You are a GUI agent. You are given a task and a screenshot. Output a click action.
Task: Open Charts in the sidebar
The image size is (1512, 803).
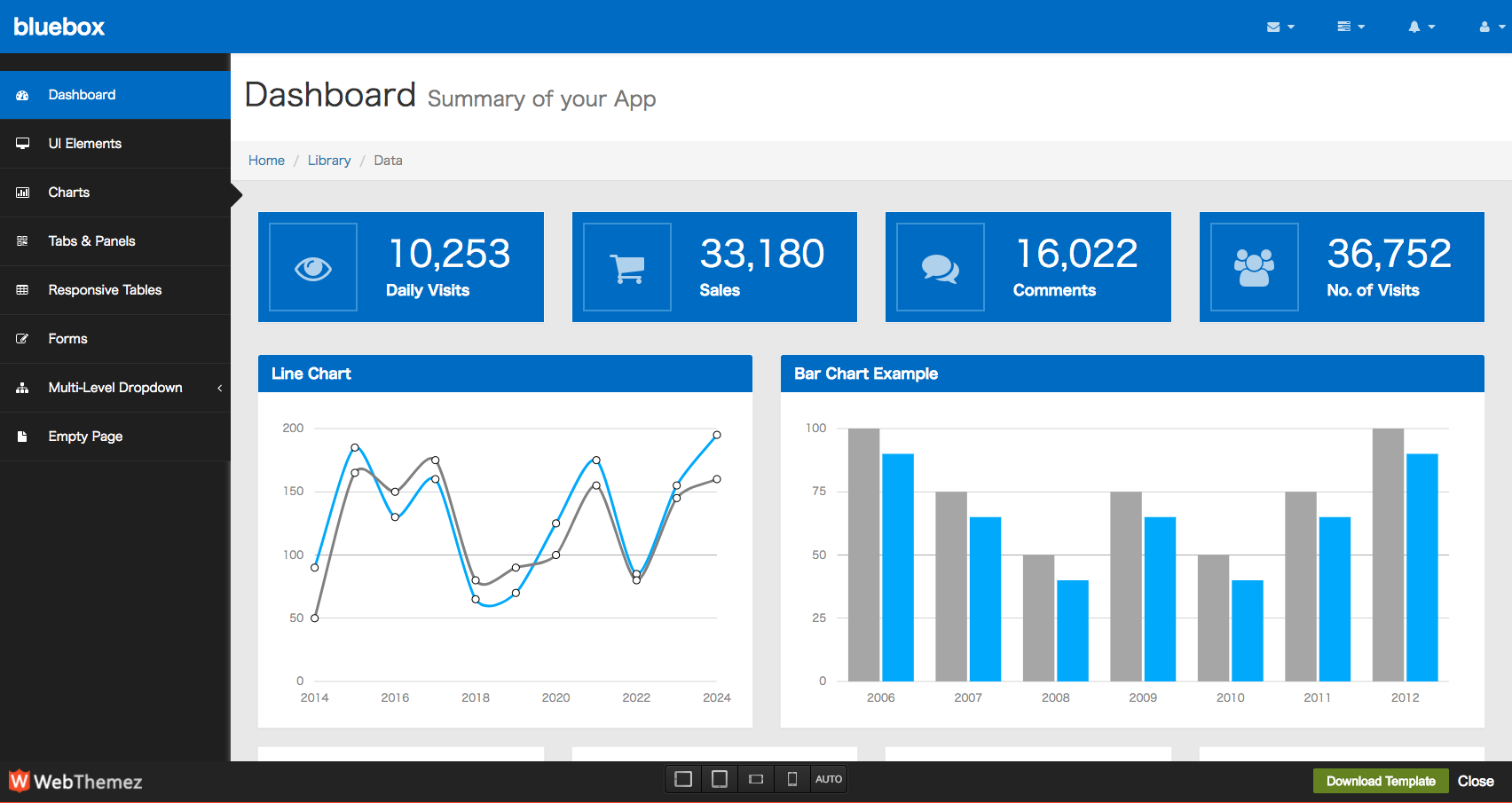(x=69, y=193)
